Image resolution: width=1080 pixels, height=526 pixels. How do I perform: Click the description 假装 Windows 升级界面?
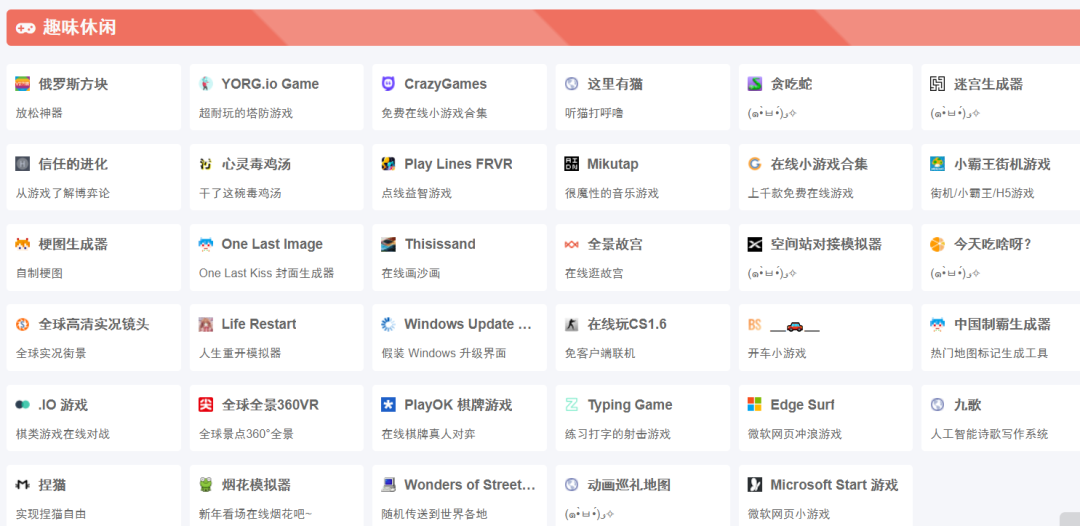click(x=444, y=354)
